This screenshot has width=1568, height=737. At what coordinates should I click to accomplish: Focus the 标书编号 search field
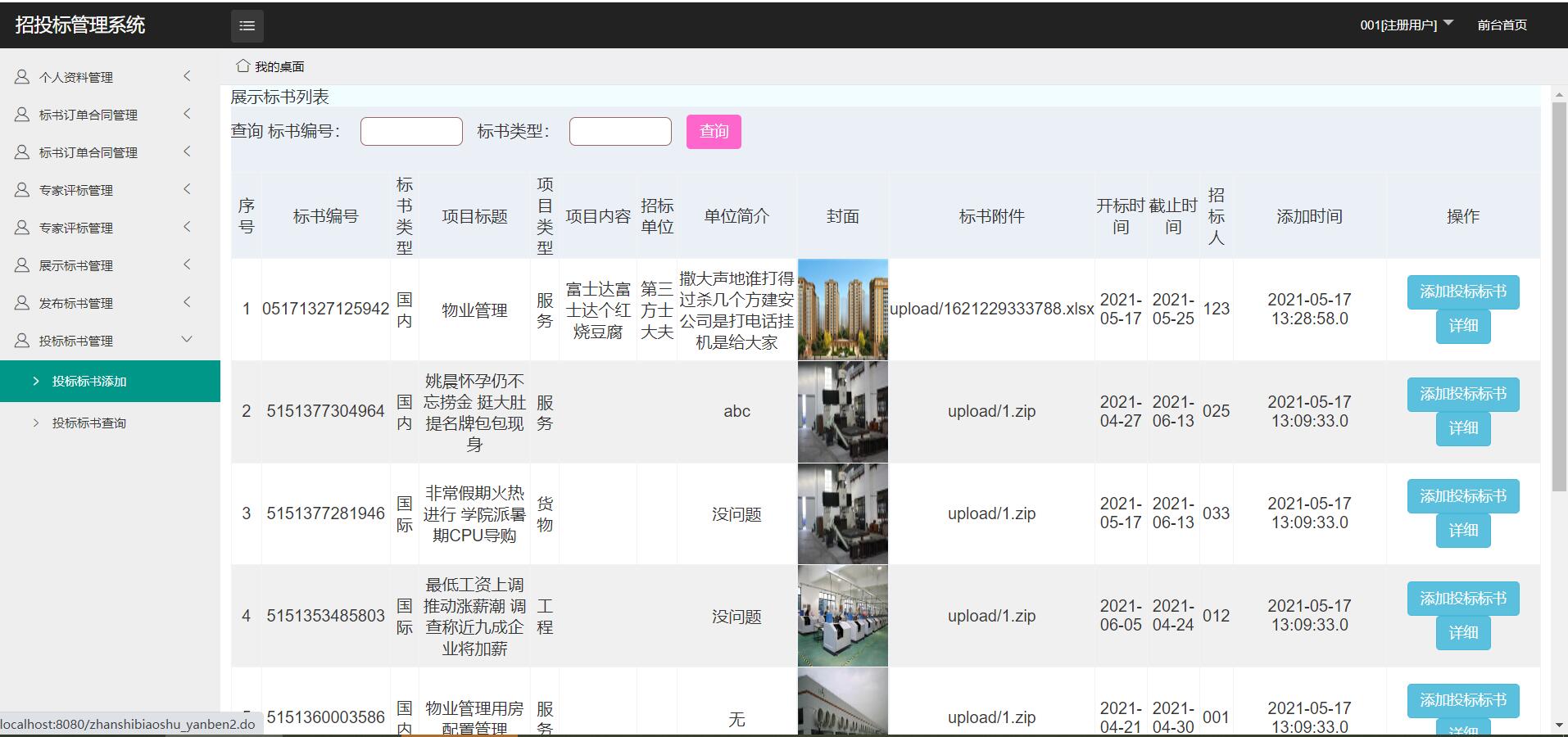pos(411,131)
